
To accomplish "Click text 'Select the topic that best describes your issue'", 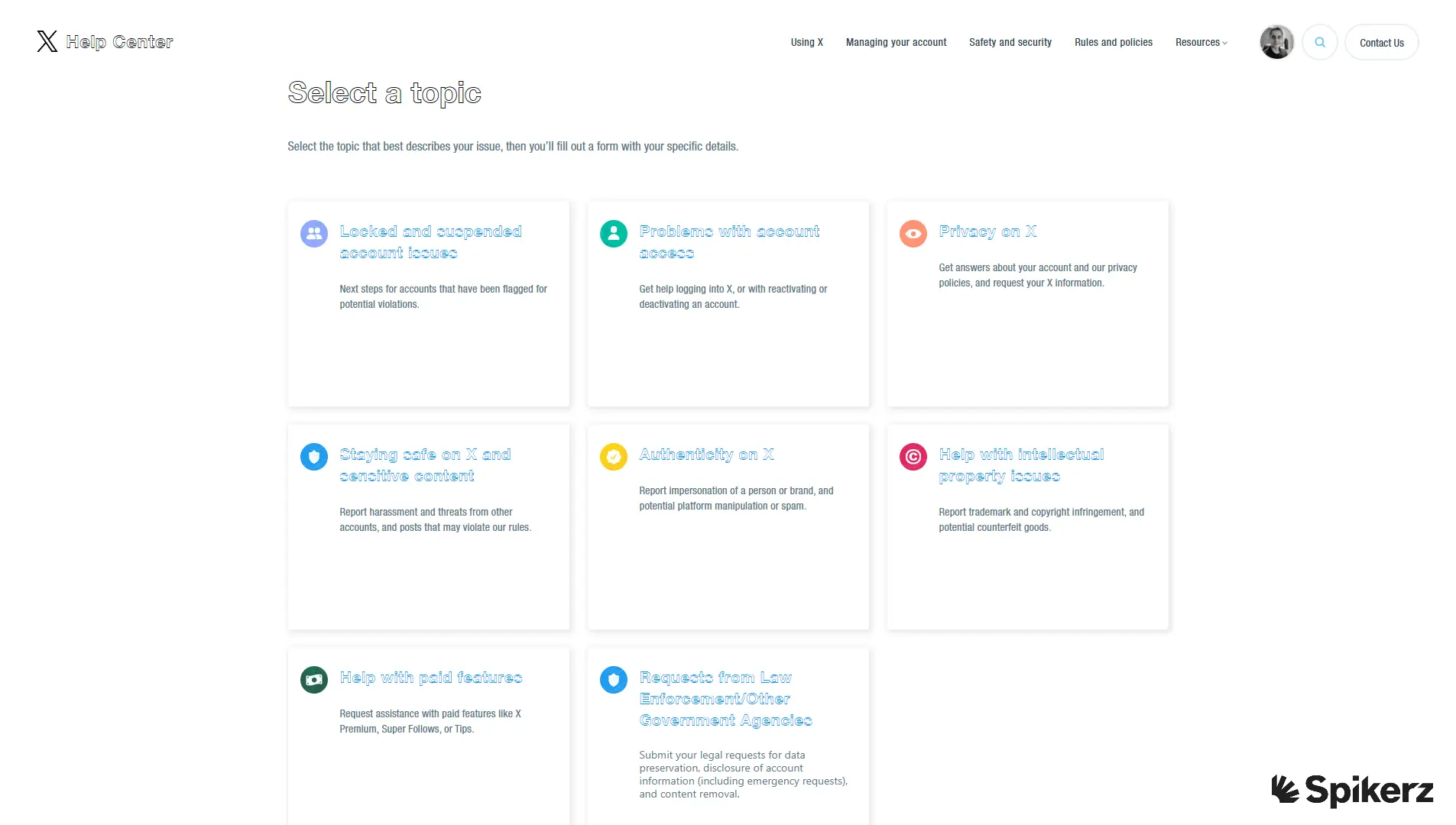I will (x=394, y=147).
